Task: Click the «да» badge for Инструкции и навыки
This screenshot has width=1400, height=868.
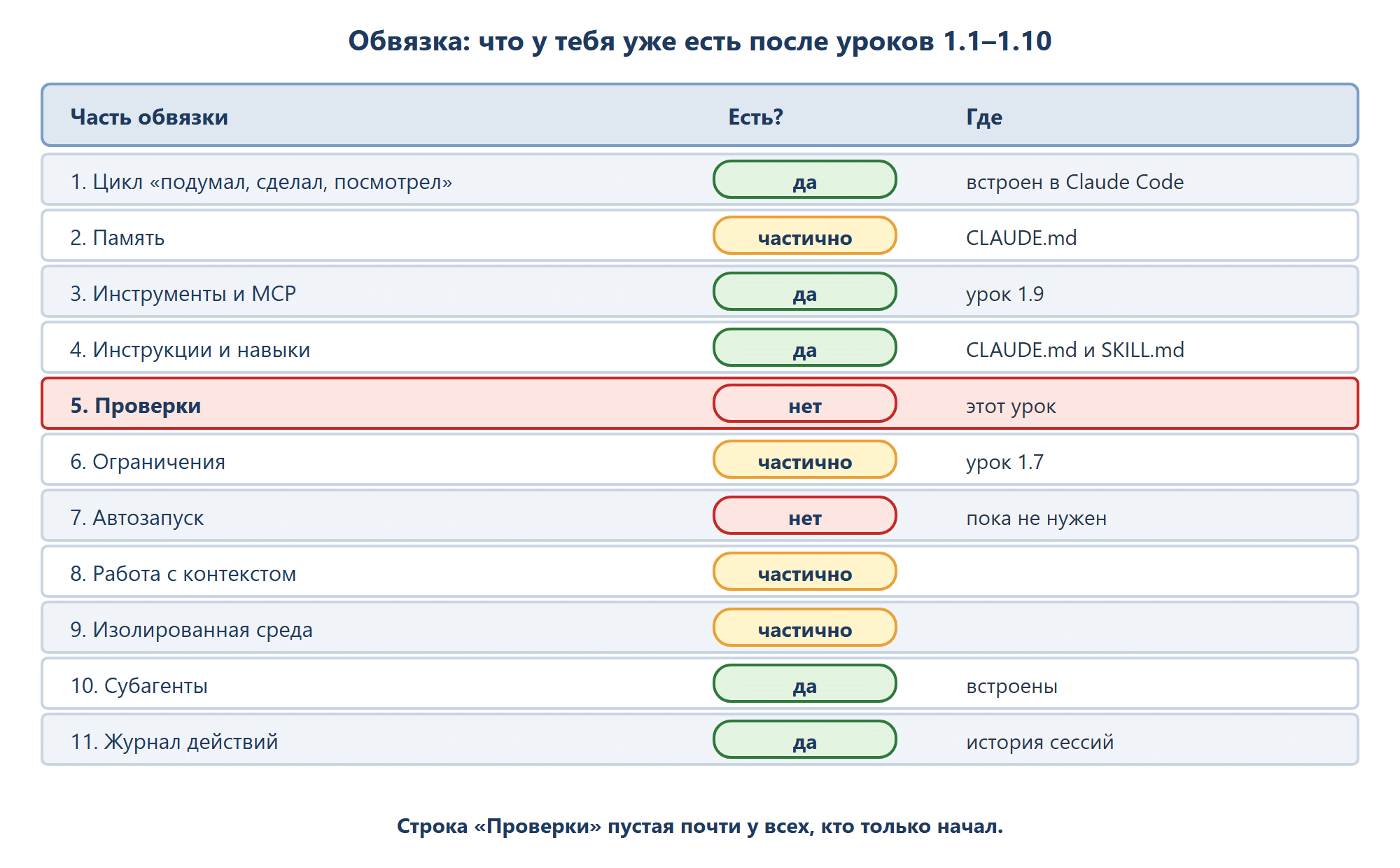Action: (x=805, y=348)
